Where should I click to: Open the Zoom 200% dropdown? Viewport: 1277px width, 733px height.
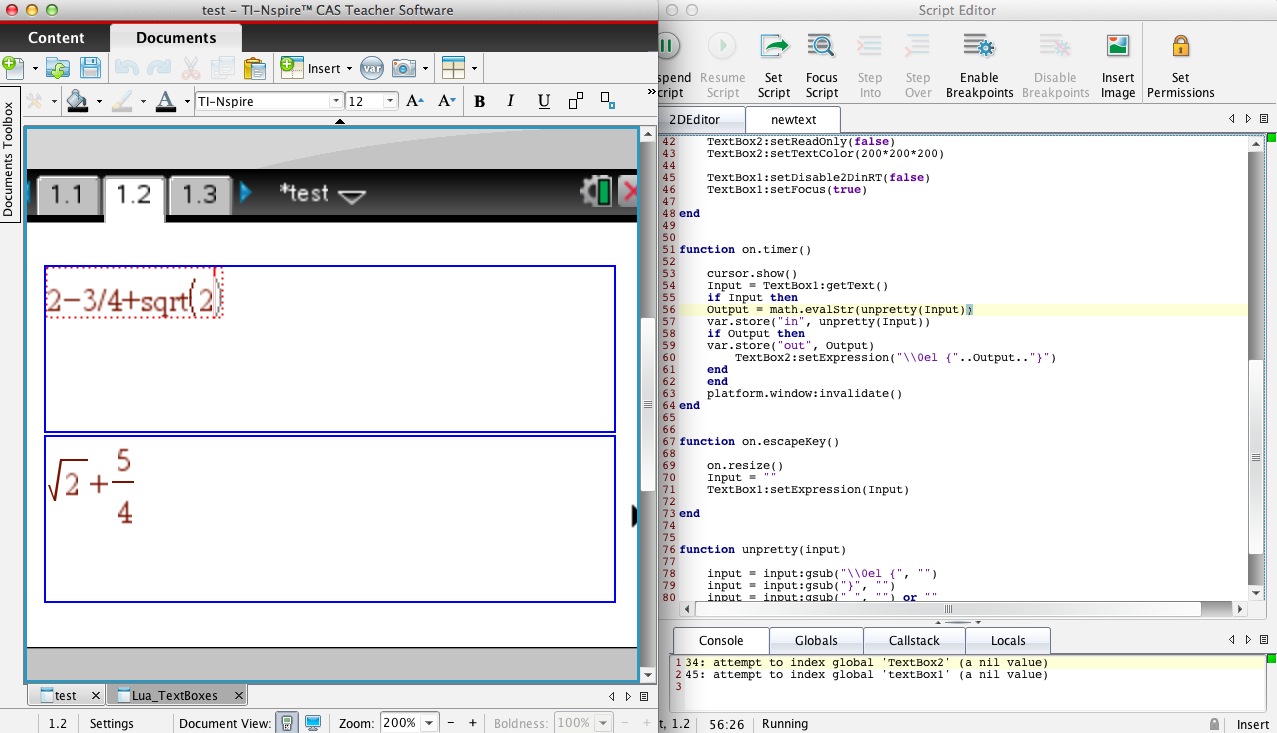430,723
